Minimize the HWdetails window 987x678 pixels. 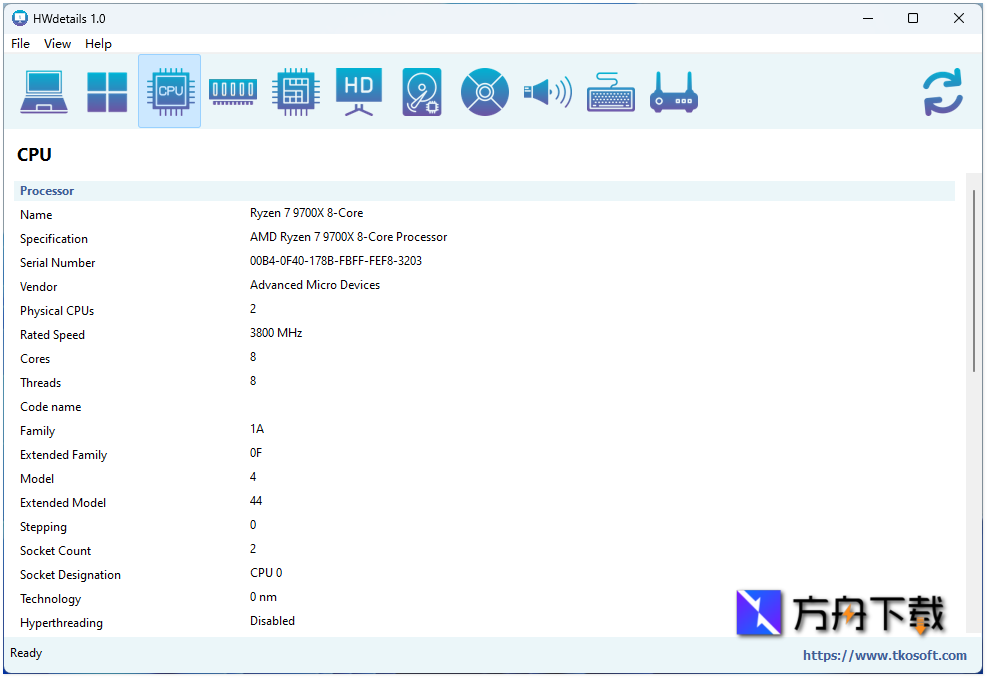point(868,18)
